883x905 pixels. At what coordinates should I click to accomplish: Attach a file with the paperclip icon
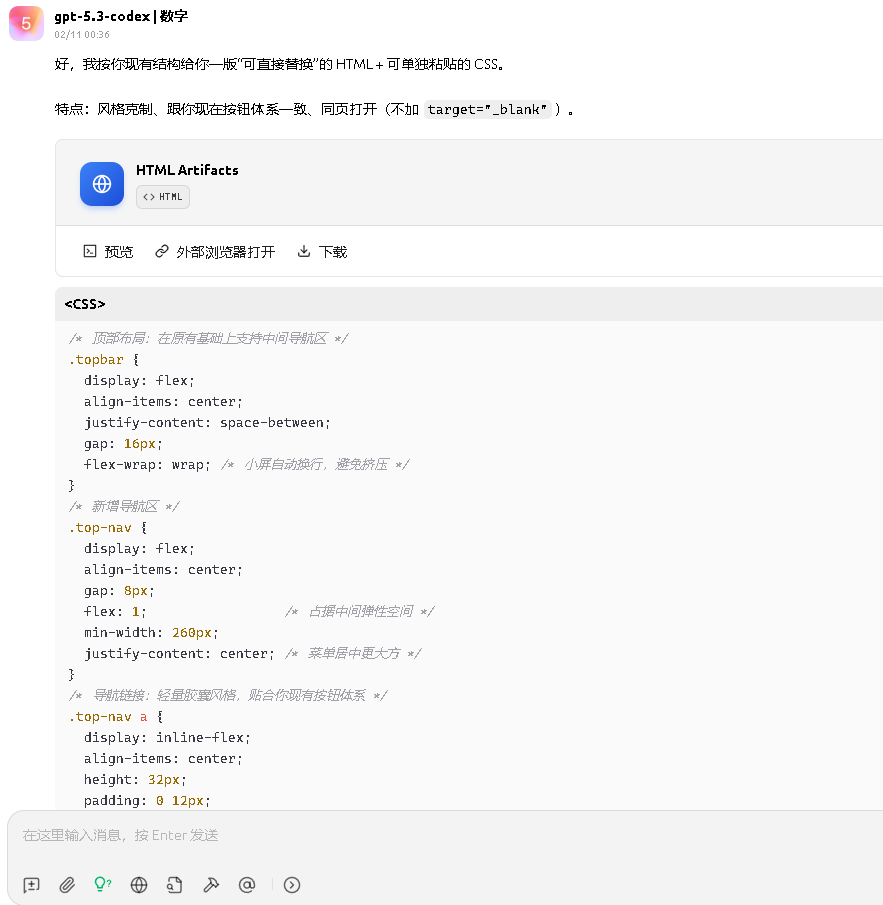67,884
